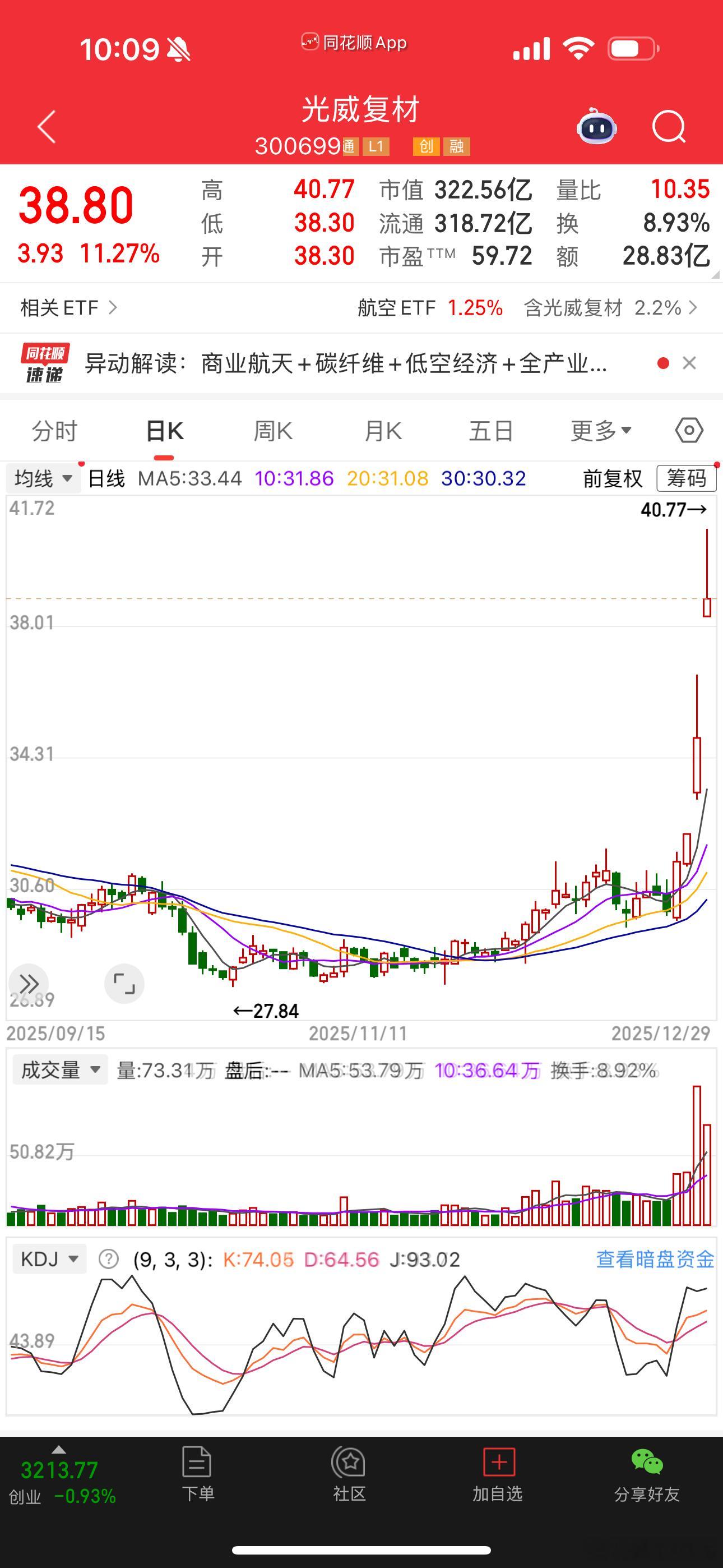Screen dimensions: 723x1568
Task: Tap the 光威复材 stock title
Action: 361,109
